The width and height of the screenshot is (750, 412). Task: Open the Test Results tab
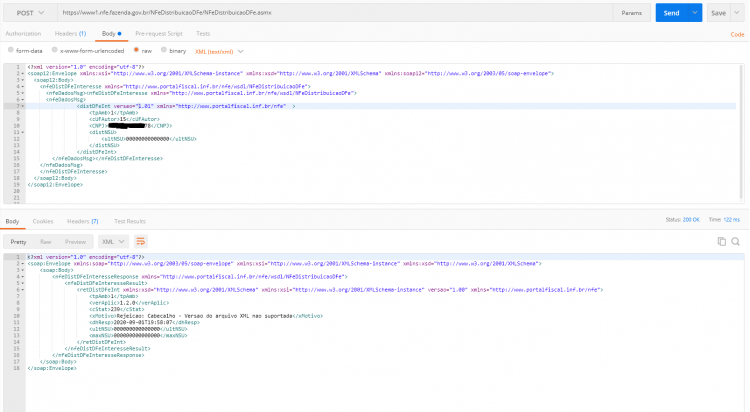tap(130, 221)
